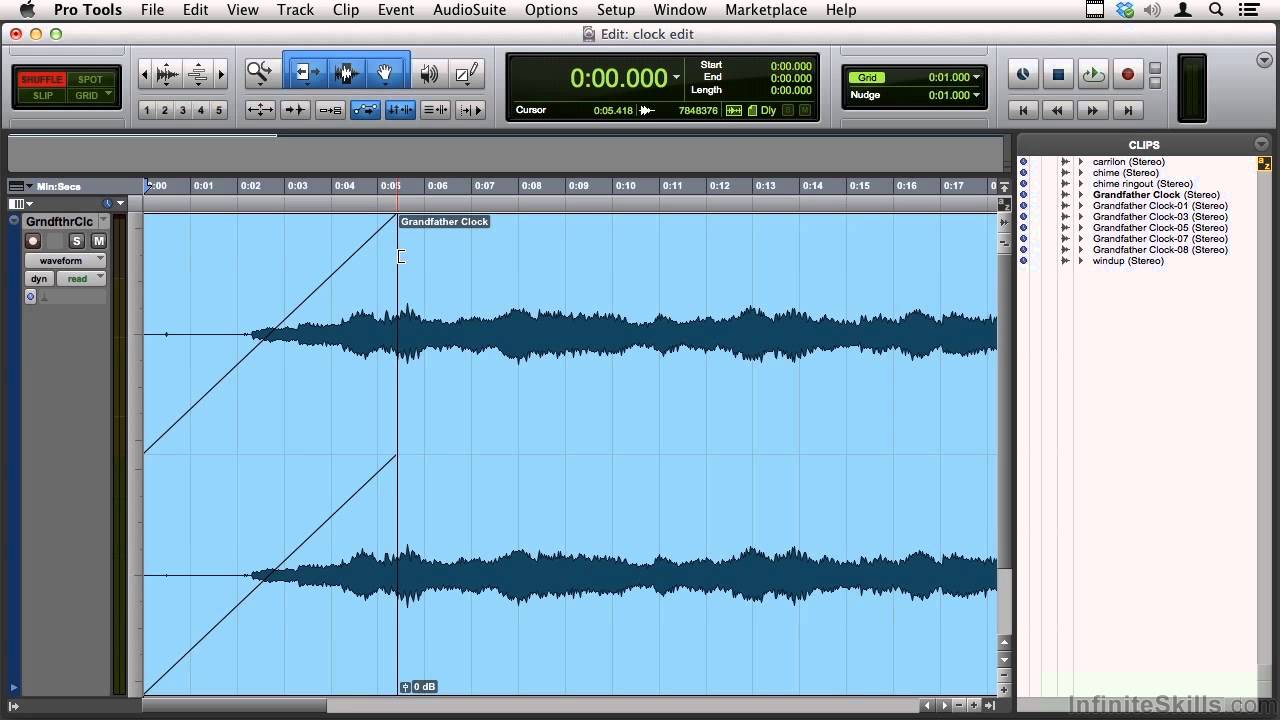Screen dimensions: 1280x720
Task: Expand the windup (Stereo) clip
Action: point(1080,261)
